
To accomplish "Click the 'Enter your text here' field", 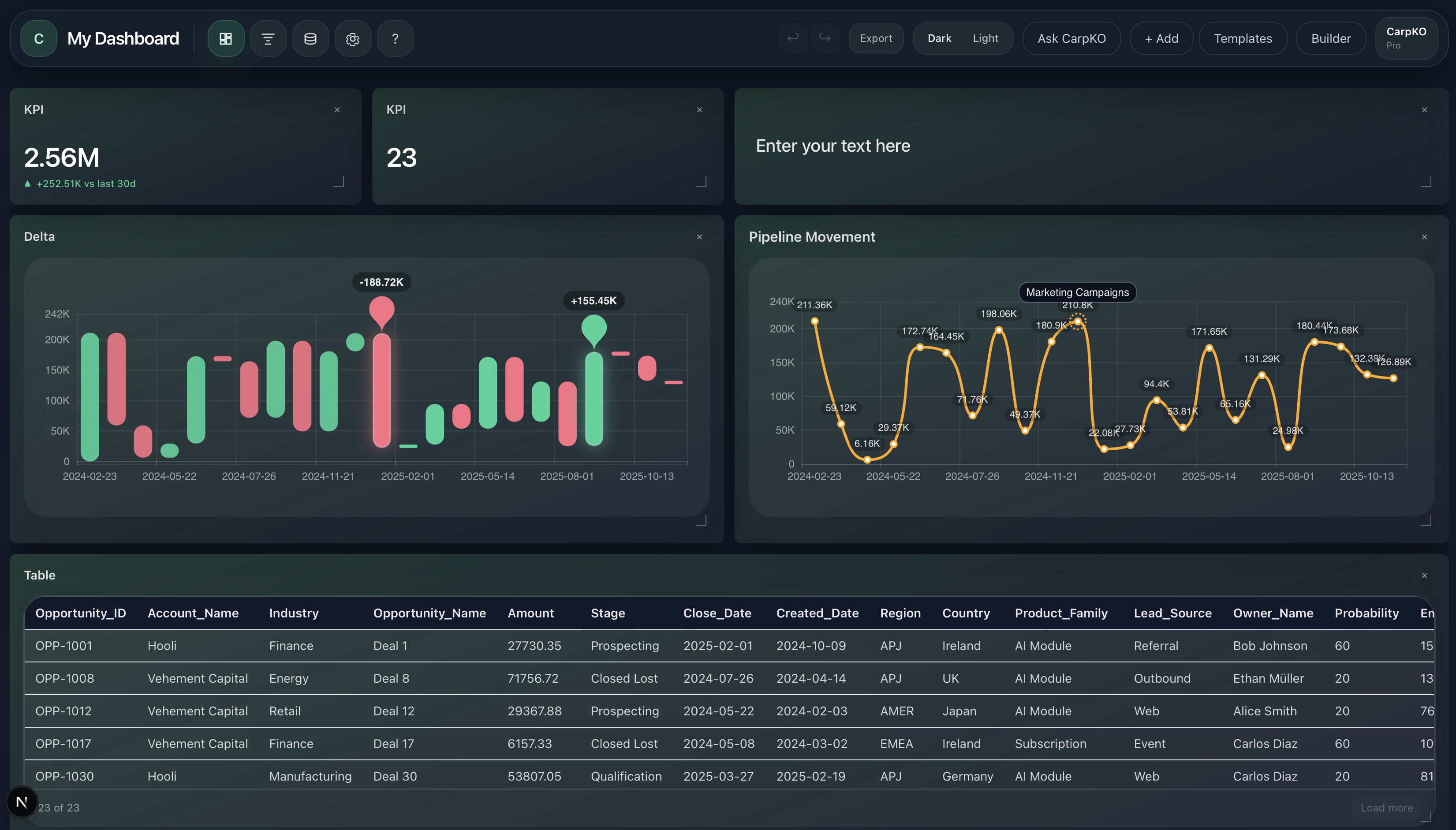I will tap(833, 146).
